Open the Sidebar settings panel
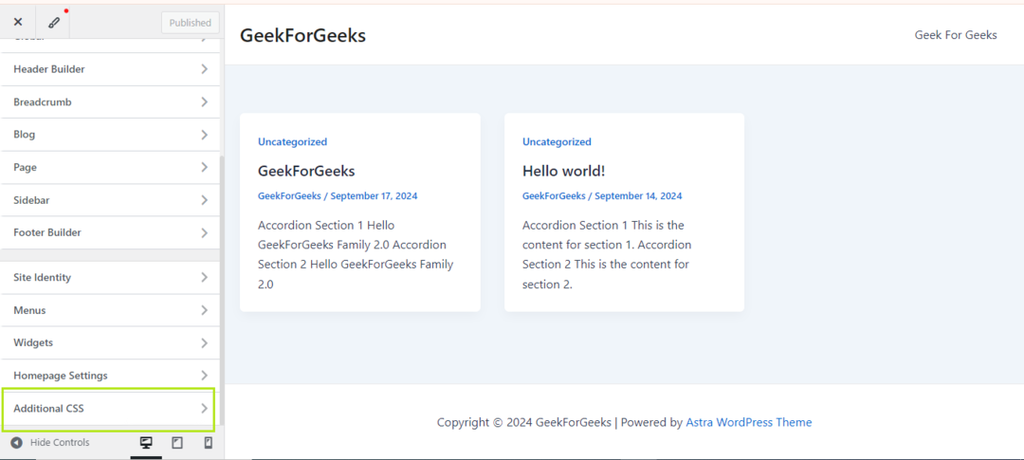Image resolution: width=1024 pixels, height=460 pixels. click(x=108, y=200)
